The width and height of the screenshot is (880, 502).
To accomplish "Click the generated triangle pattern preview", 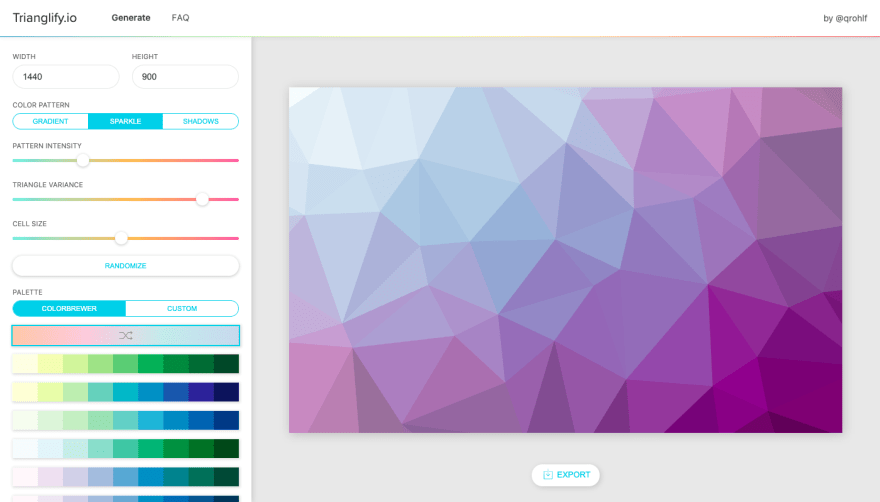I will (x=566, y=260).
